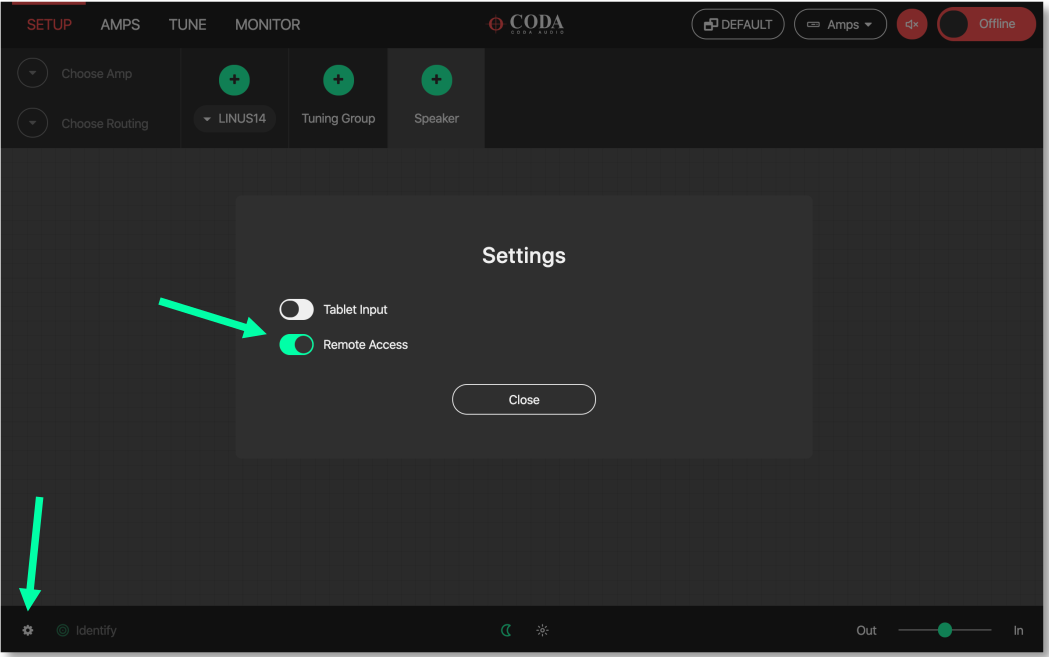Switch to light mode sun icon

point(542,631)
